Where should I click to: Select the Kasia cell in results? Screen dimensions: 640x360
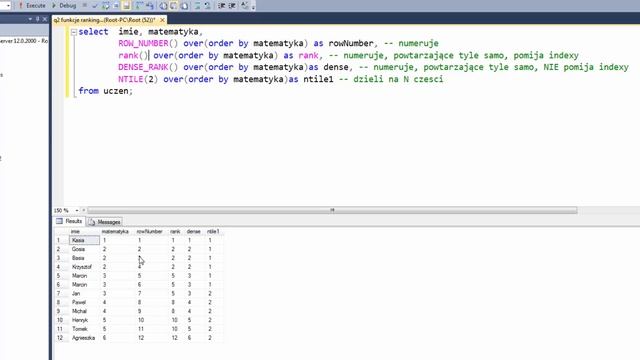(84, 240)
